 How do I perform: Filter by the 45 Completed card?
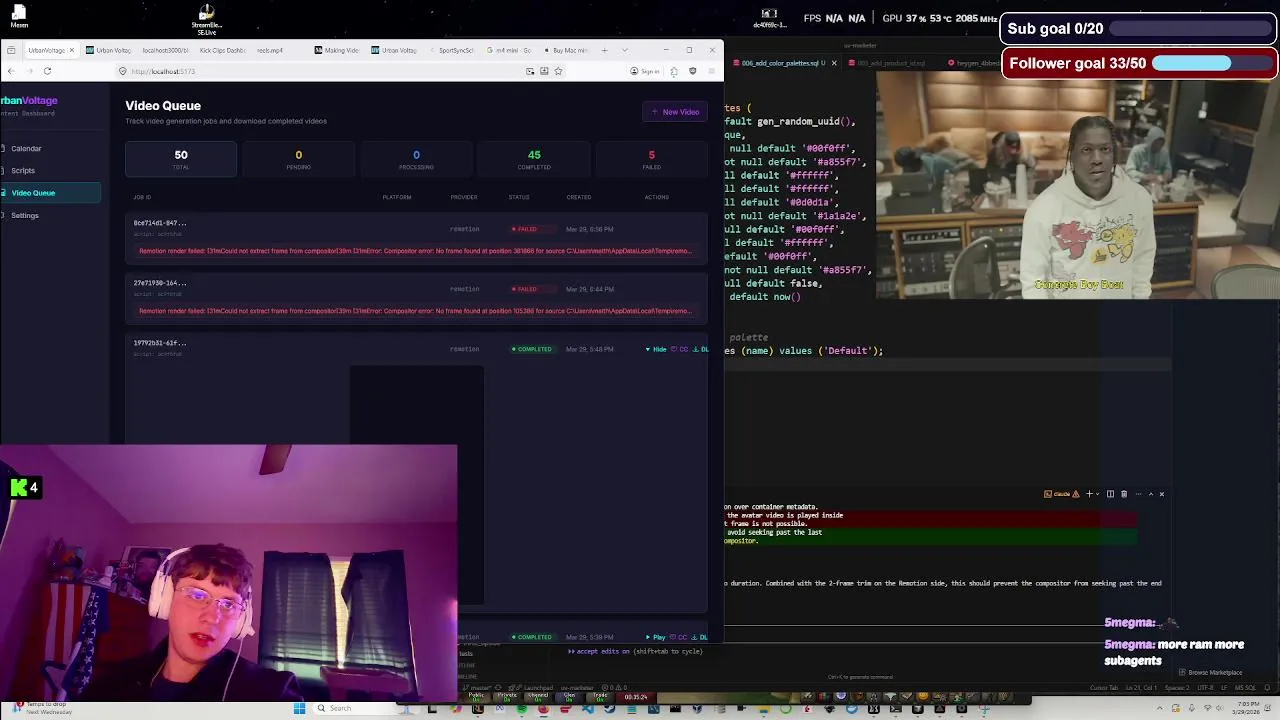point(534,159)
